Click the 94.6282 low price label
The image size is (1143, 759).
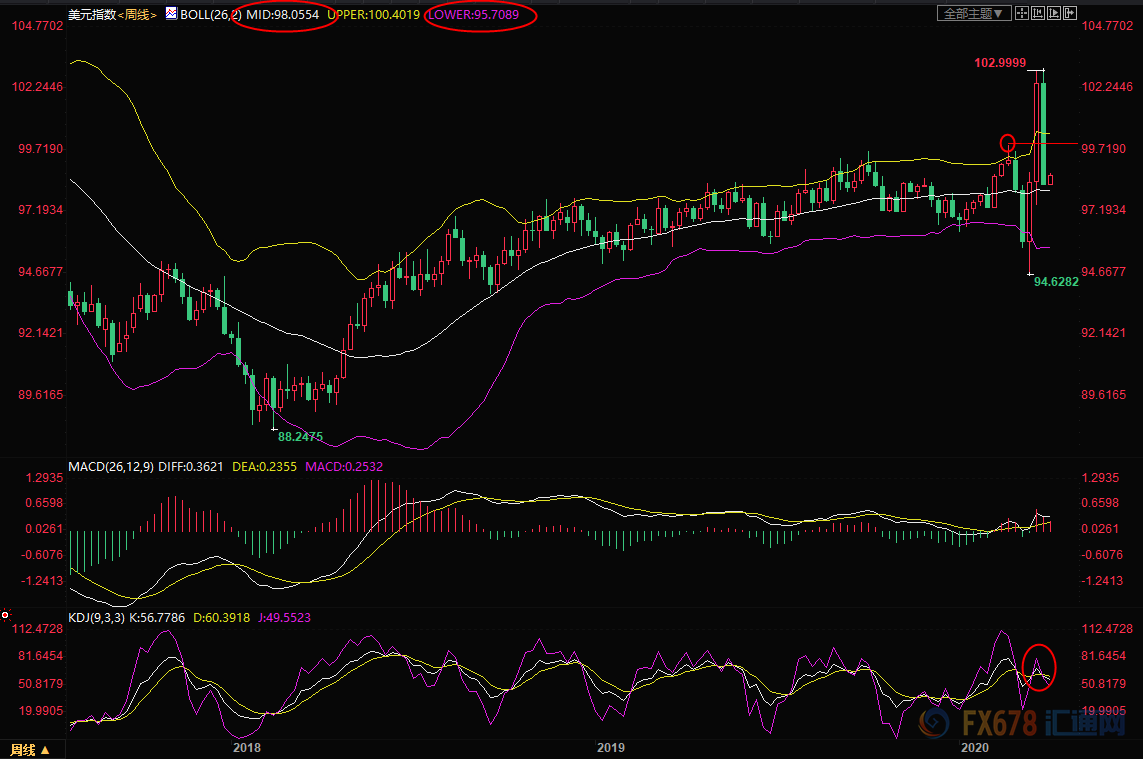(1056, 283)
